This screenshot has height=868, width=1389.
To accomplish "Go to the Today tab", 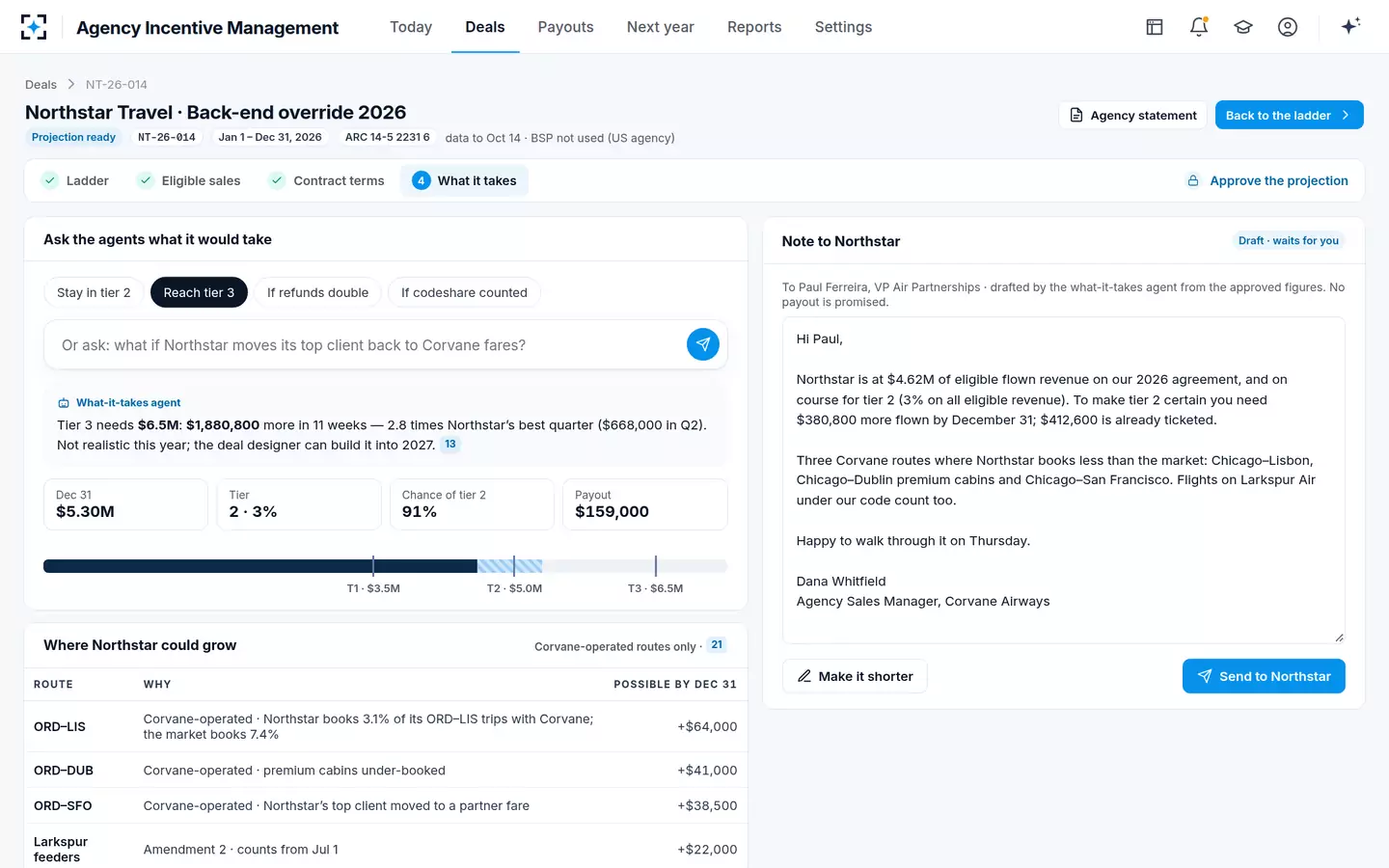I will point(411,27).
